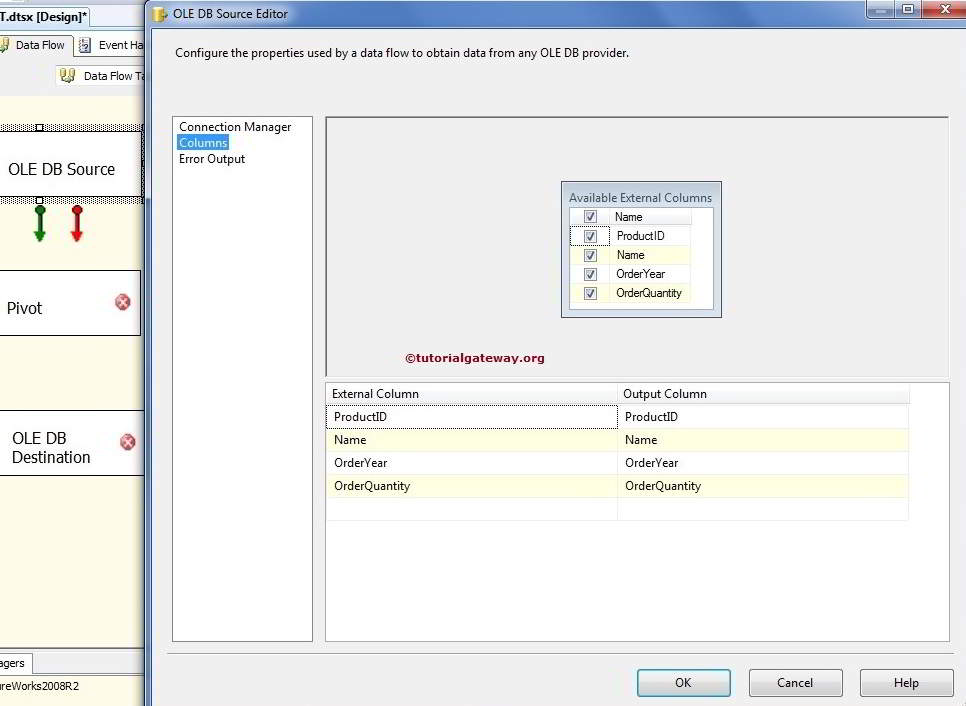The image size is (966, 706).
Task: Toggle the OrderQuantity column checkbox
Action: coord(590,292)
